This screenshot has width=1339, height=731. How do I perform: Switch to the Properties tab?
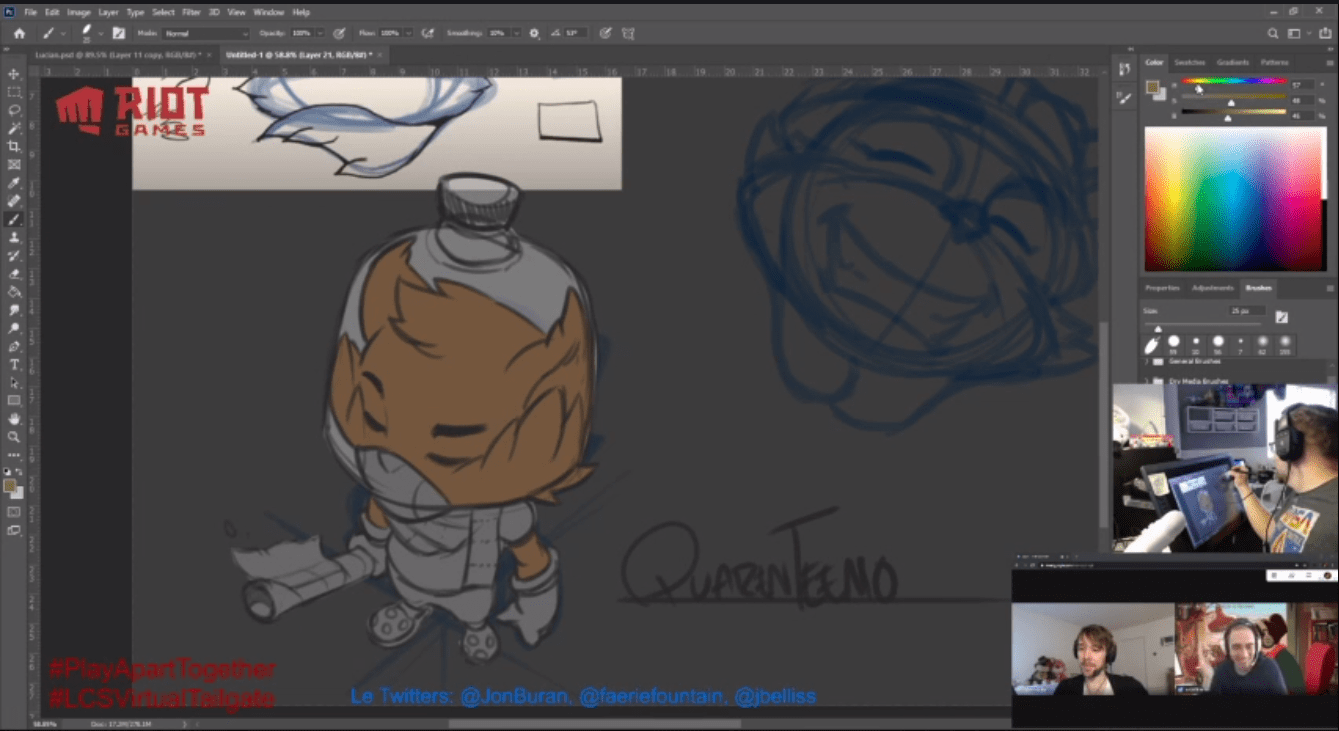[1162, 288]
